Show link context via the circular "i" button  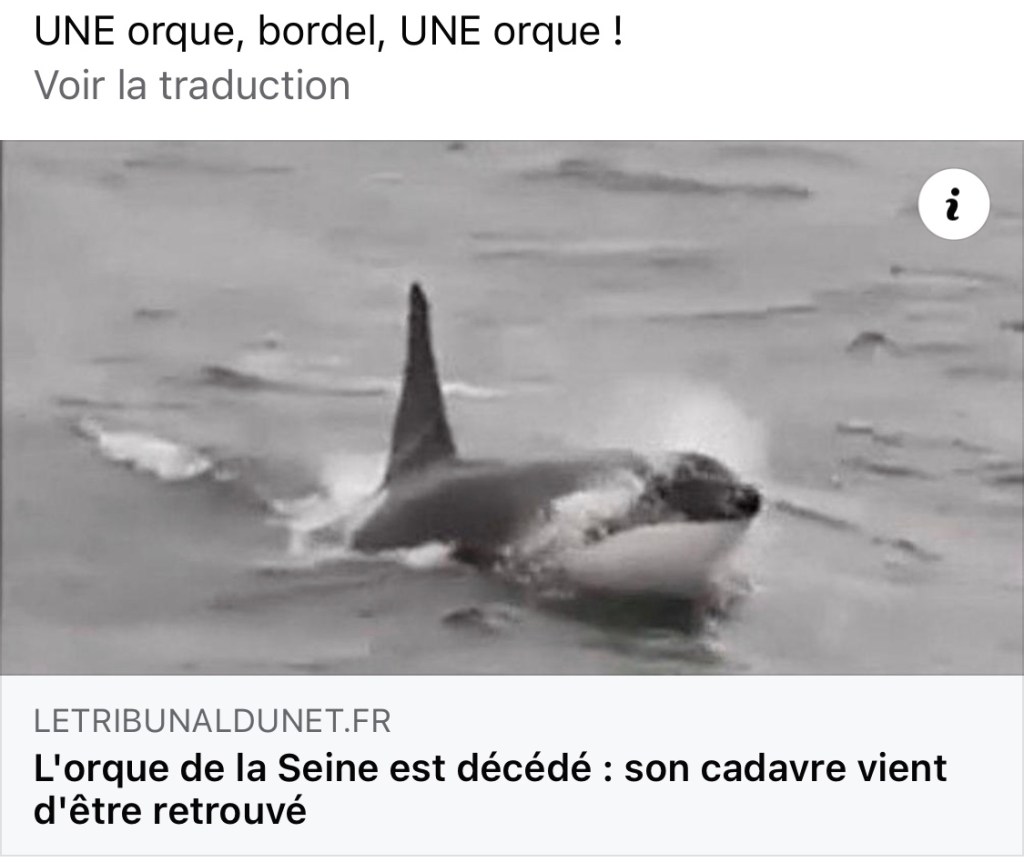tap(953, 204)
